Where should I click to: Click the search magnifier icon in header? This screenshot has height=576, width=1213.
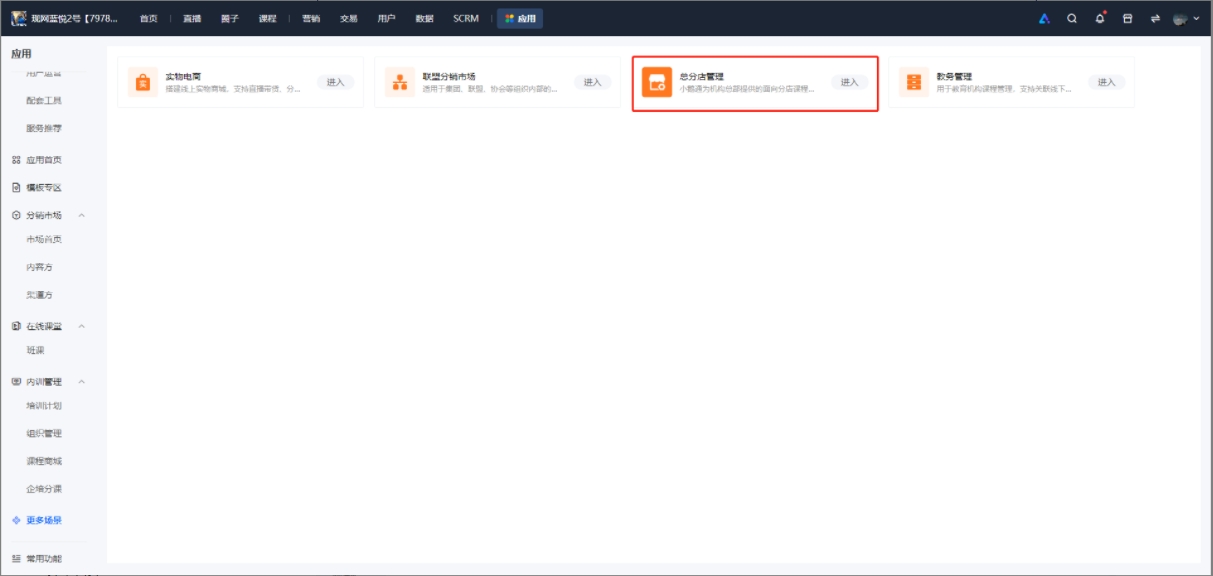(x=1072, y=18)
